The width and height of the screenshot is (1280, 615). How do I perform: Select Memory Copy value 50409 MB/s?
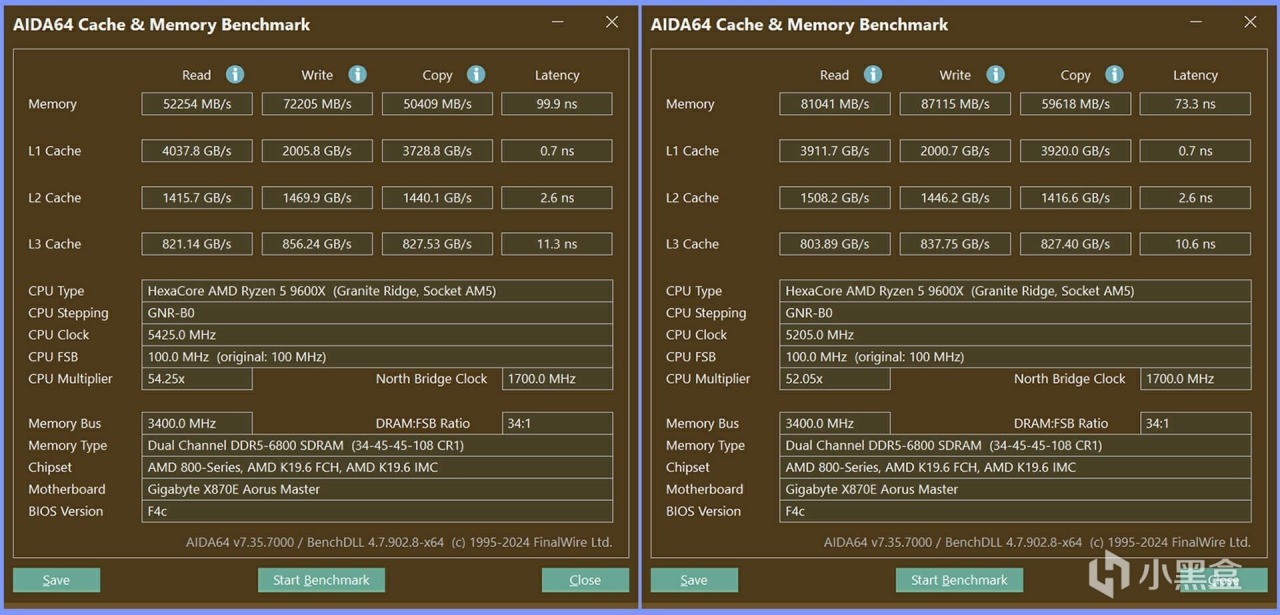click(437, 104)
